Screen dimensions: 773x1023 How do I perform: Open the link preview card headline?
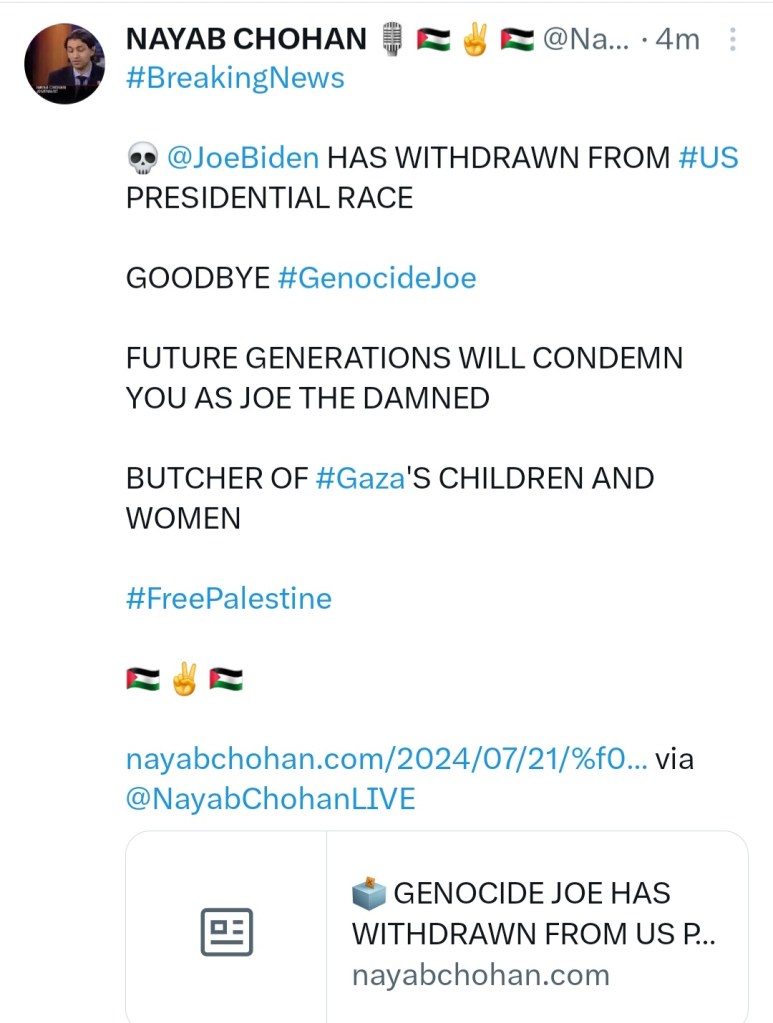(x=535, y=913)
